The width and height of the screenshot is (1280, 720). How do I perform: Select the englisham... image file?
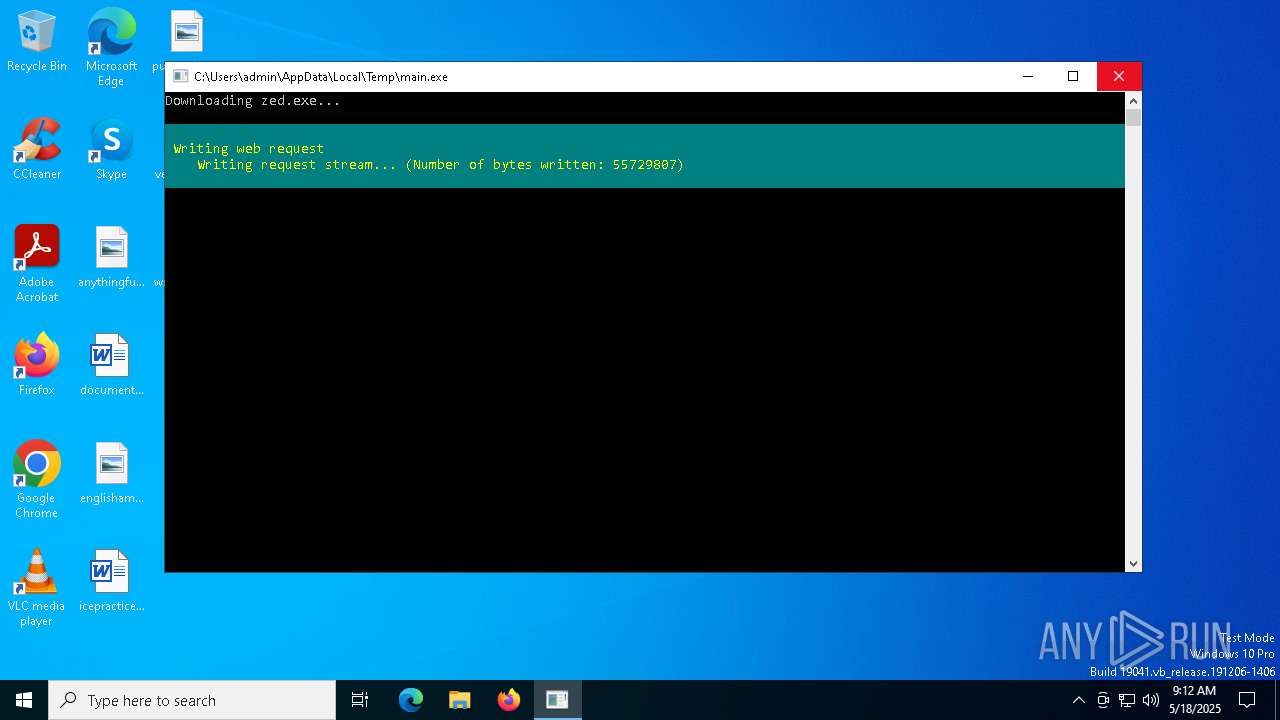click(x=111, y=474)
